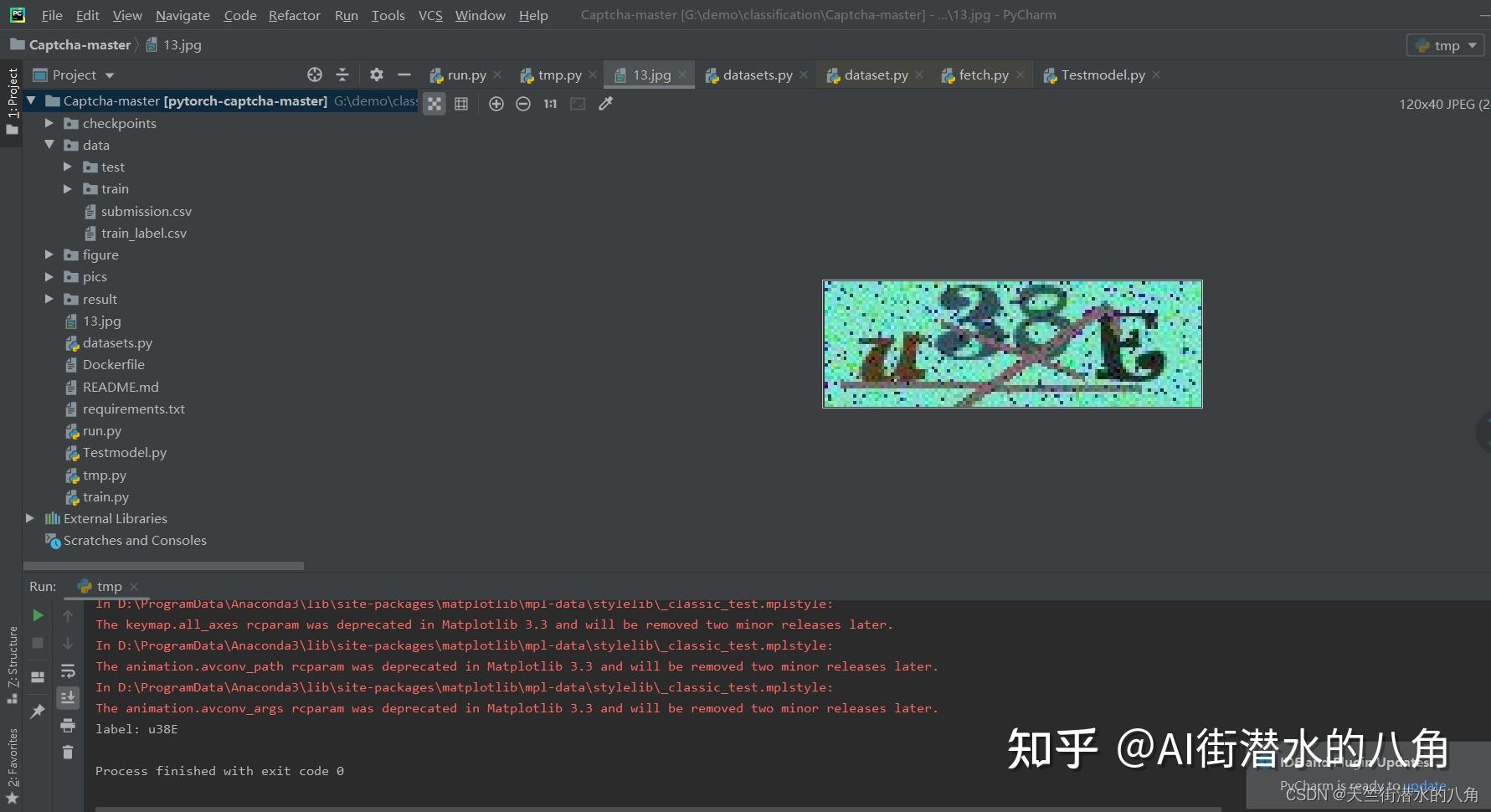Open train_label.csv in the project tree
The width and height of the screenshot is (1491, 812).
[x=143, y=233]
